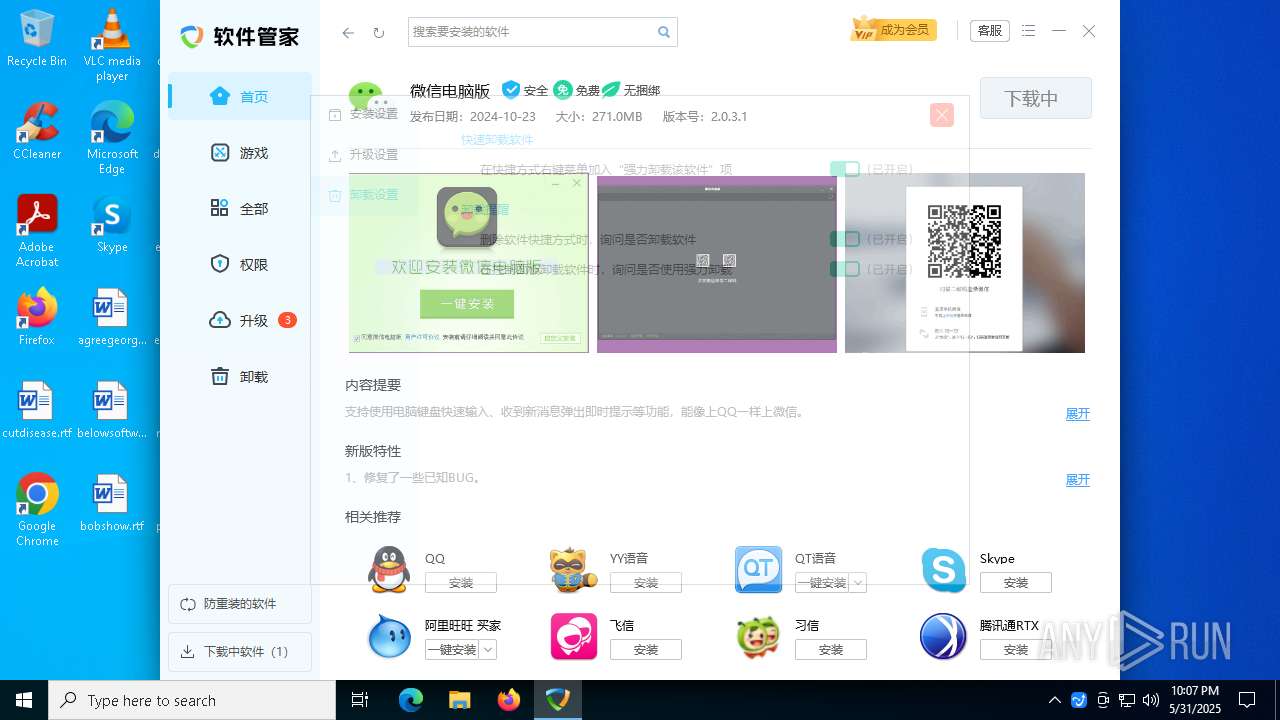
Task: Select the cutdisease.rtf desktop file
Action: 37,410
